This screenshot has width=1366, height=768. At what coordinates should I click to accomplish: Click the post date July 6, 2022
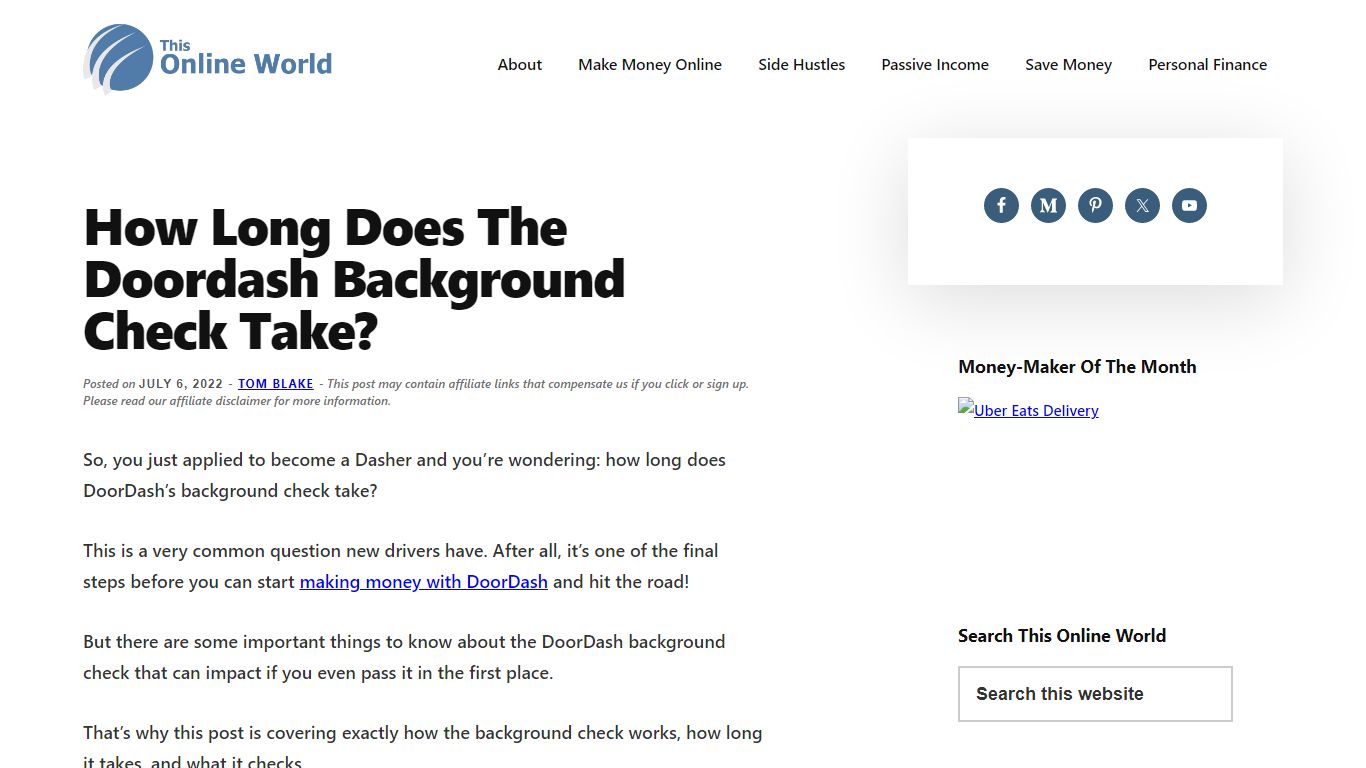pos(181,384)
